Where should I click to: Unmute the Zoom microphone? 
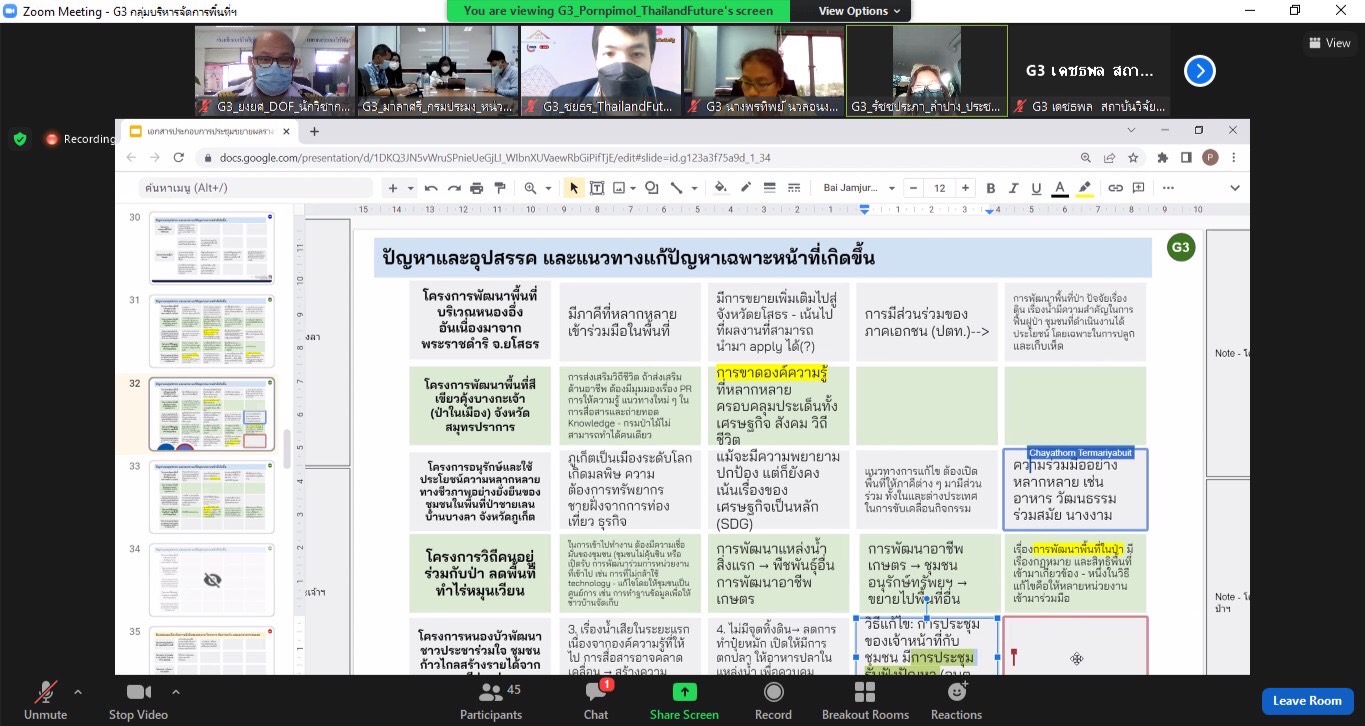point(45,699)
